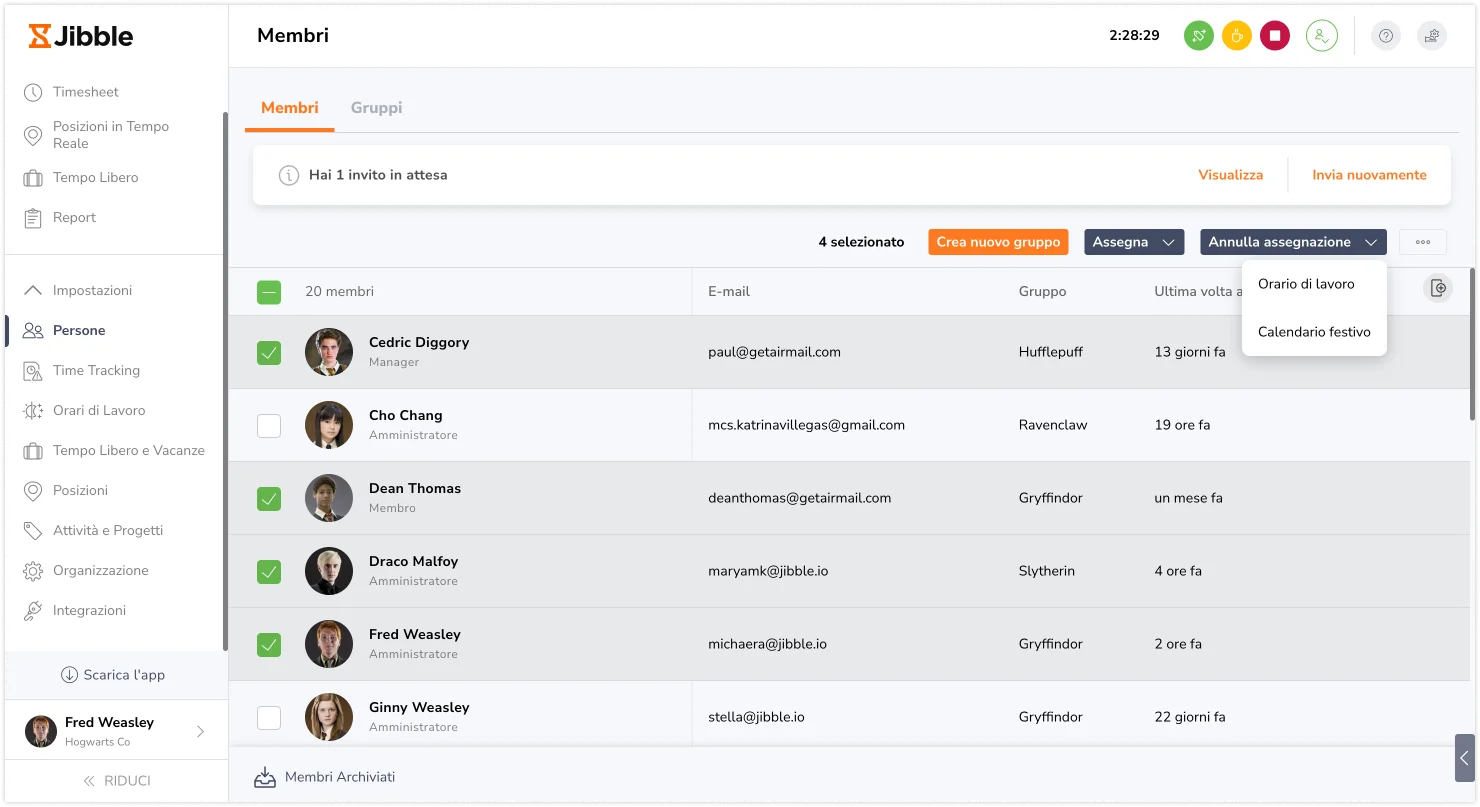Expand side panel arrow at right edge
Viewport: 1480px width, 807px height.
(1465, 758)
